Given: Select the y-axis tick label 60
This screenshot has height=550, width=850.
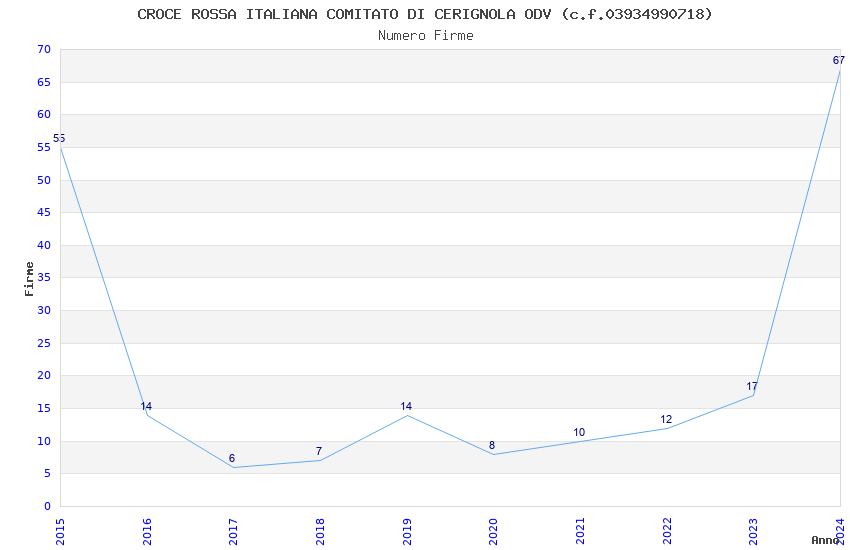Looking at the screenshot, I should 44,114.
